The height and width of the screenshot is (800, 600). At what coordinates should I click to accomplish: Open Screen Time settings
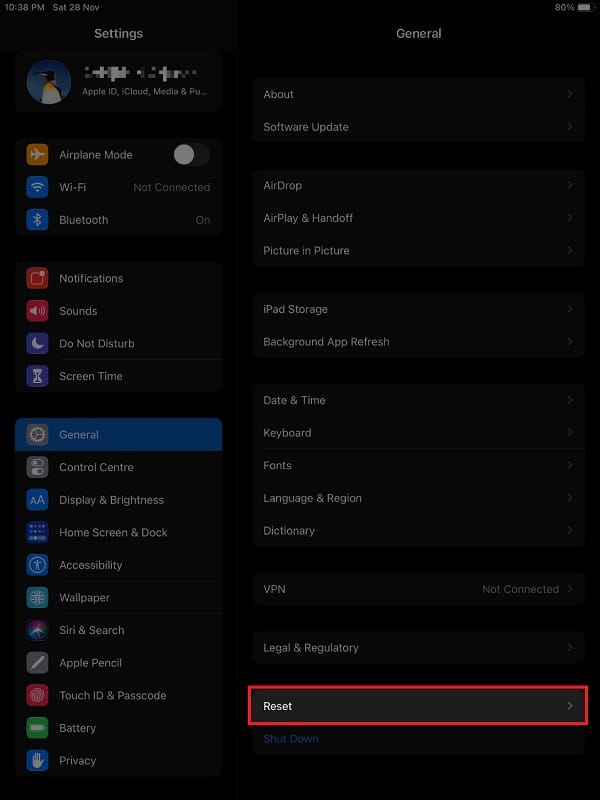tap(118, 376)
